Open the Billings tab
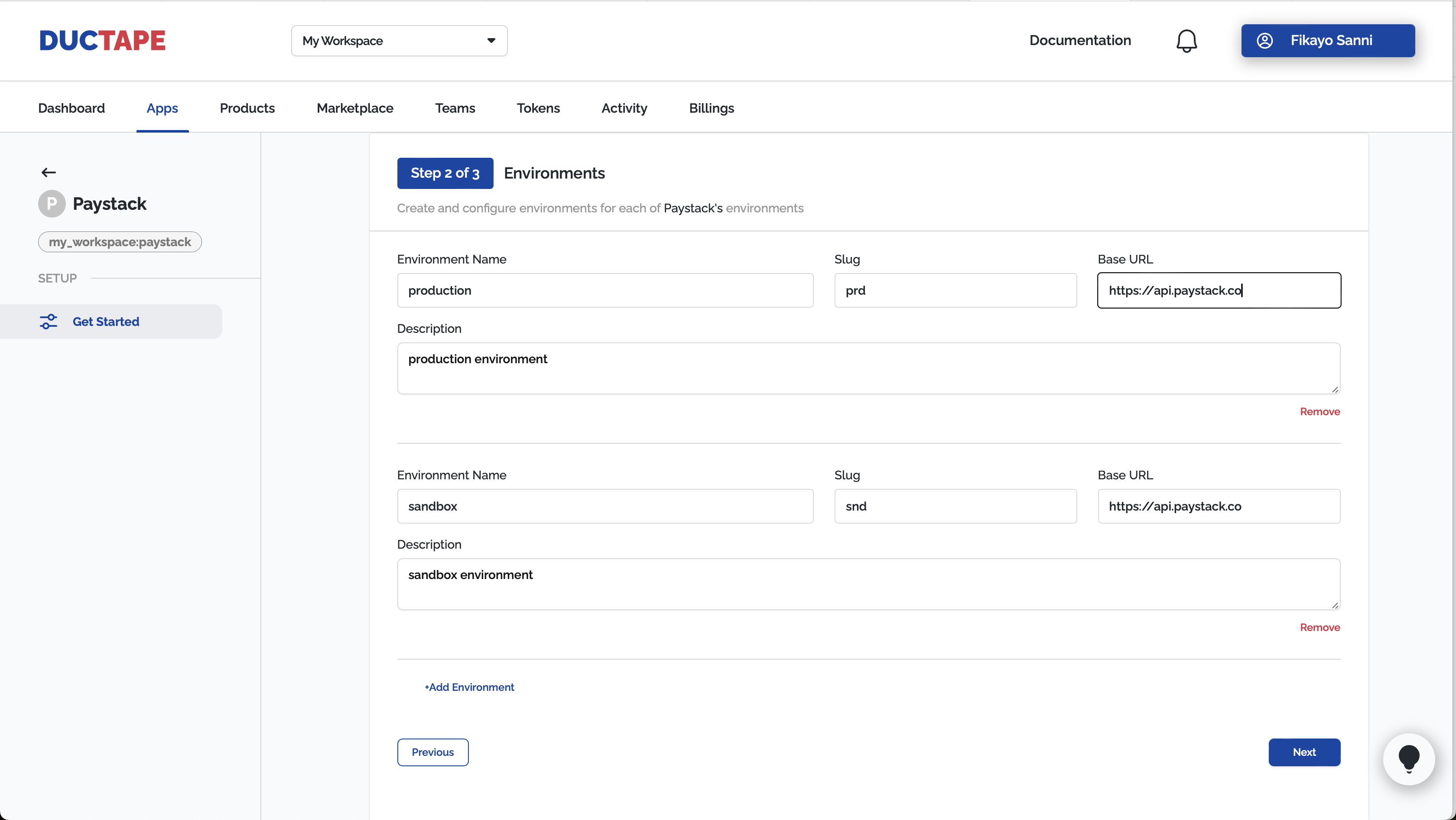The height and width of the screenshot is (820, 1456). point(711,108)
